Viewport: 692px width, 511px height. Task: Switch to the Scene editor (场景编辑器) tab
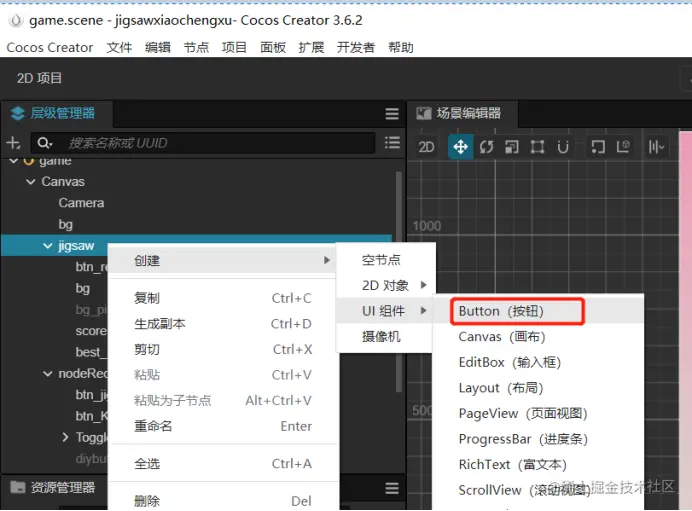pyautogui.click(x=463, y=113)
